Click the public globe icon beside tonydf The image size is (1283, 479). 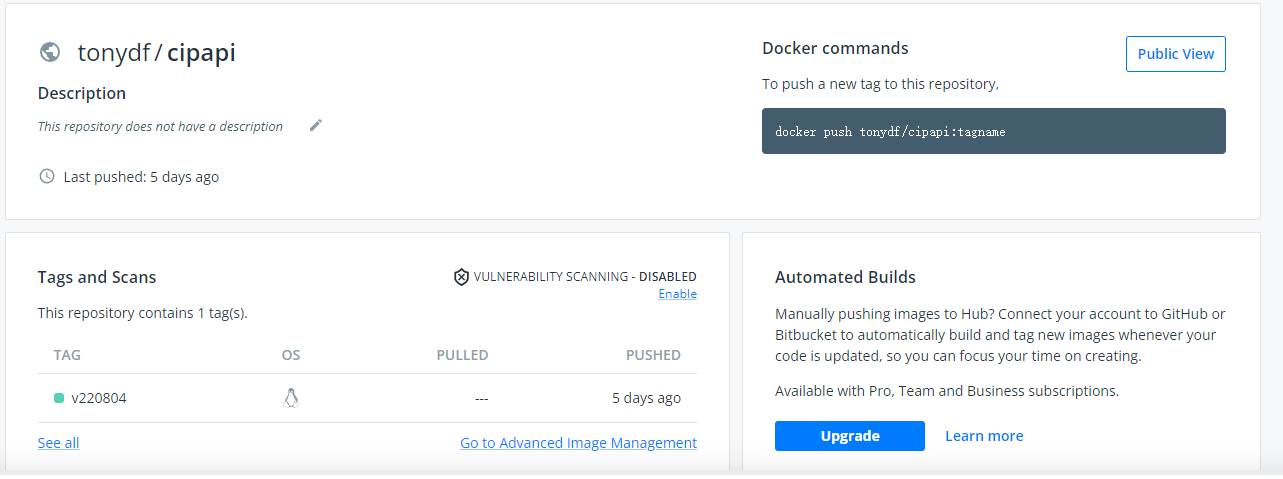pyautogui.click(x=49, y=52)
